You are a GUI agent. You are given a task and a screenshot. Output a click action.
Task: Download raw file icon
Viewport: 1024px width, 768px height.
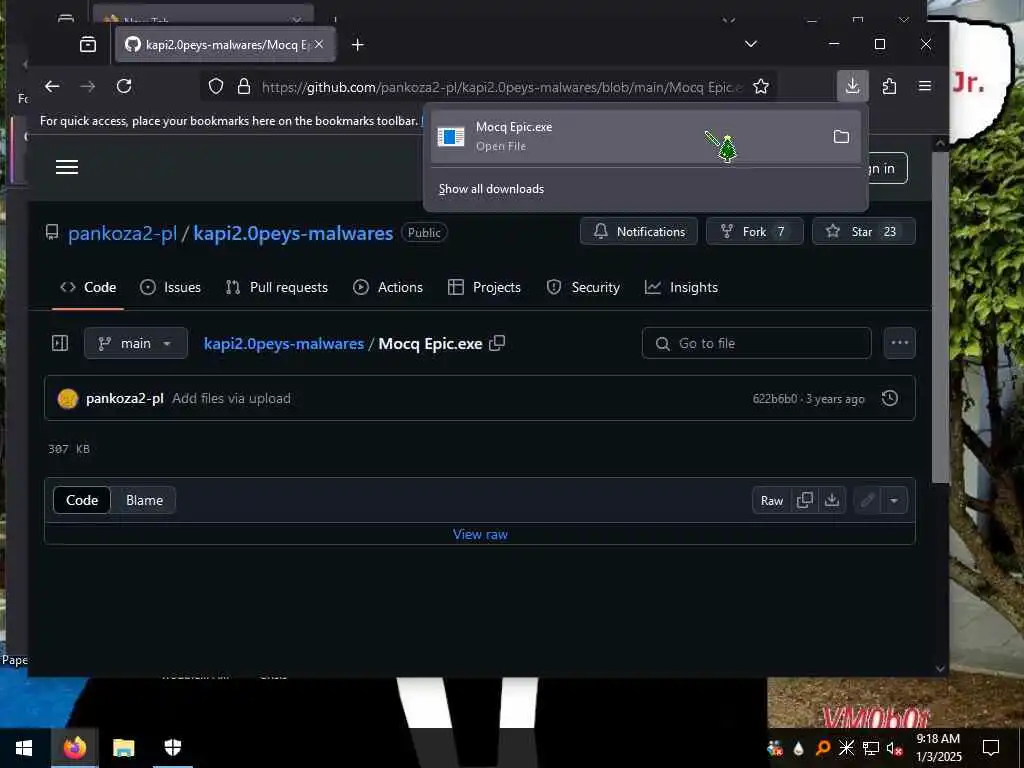(x=831, y=500)
